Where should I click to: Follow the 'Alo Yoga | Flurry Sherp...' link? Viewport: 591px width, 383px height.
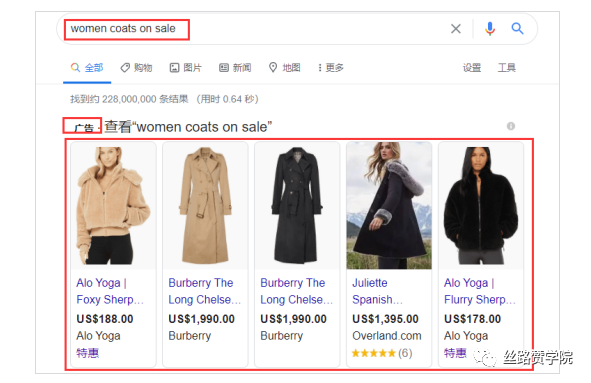click(479, 291)
